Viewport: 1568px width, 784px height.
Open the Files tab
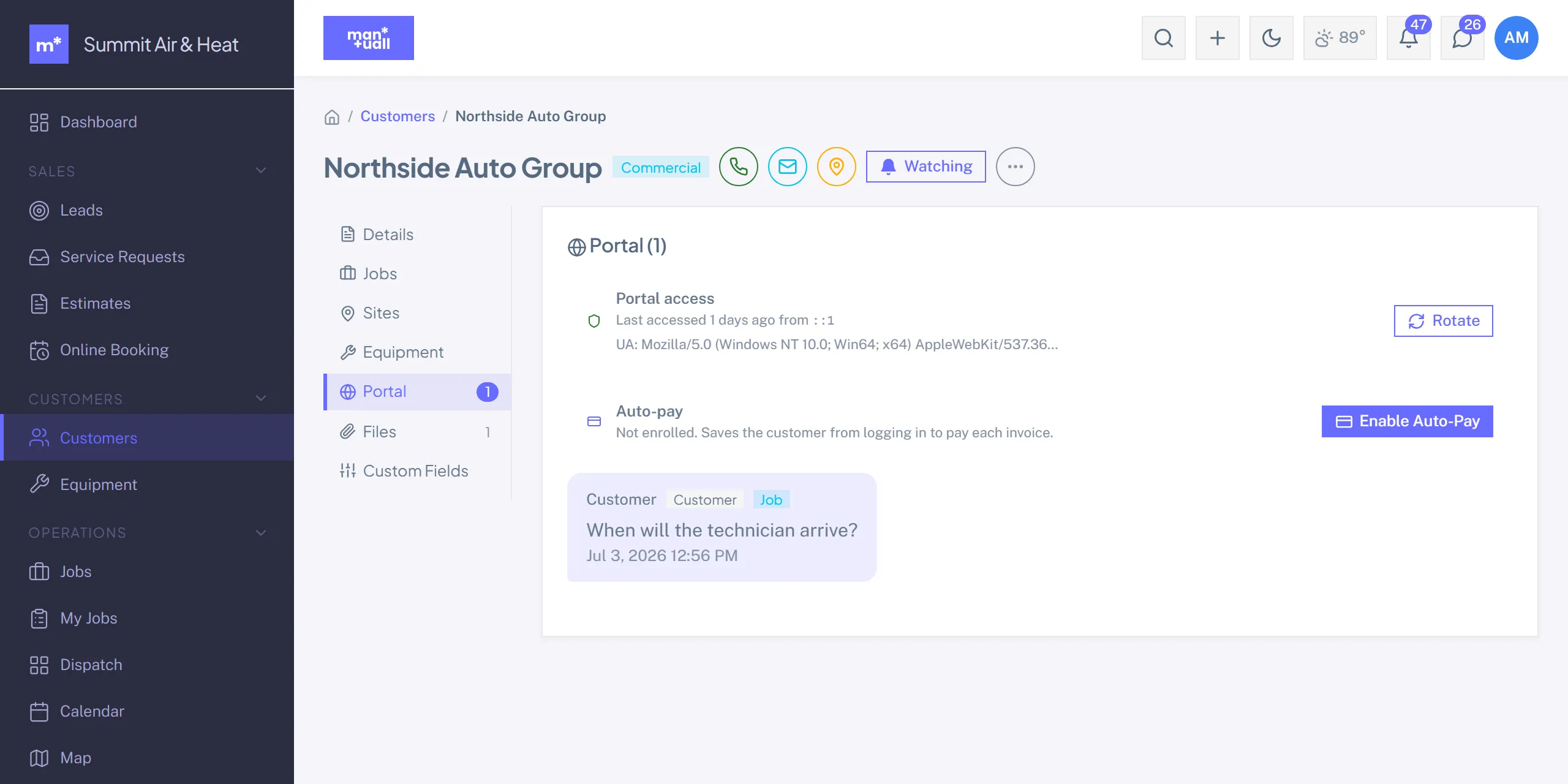(417, 432)
